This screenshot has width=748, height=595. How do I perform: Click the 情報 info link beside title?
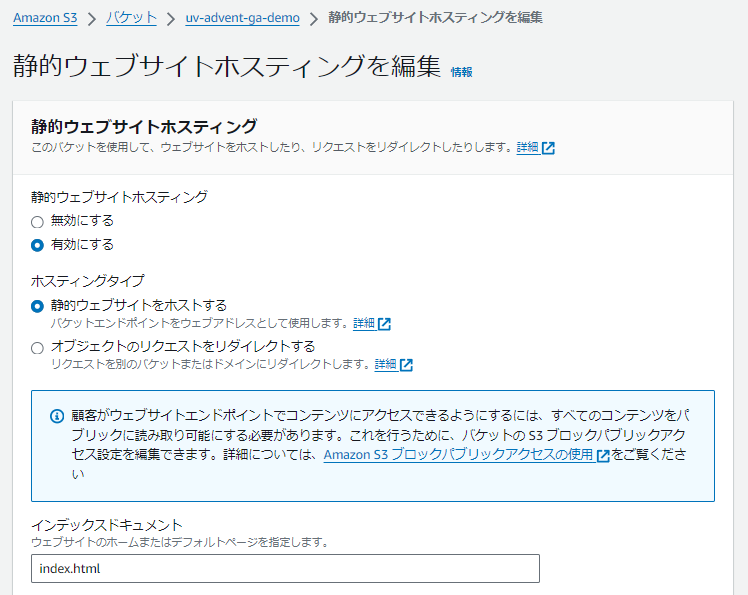461,72
